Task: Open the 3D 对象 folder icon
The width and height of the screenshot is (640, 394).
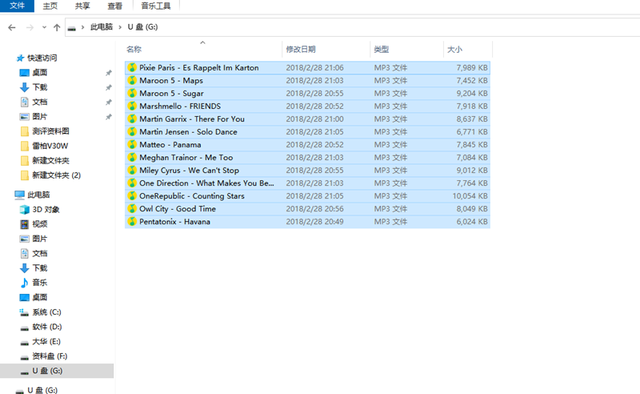Action: pyautogui.click(x=24, y=209)
